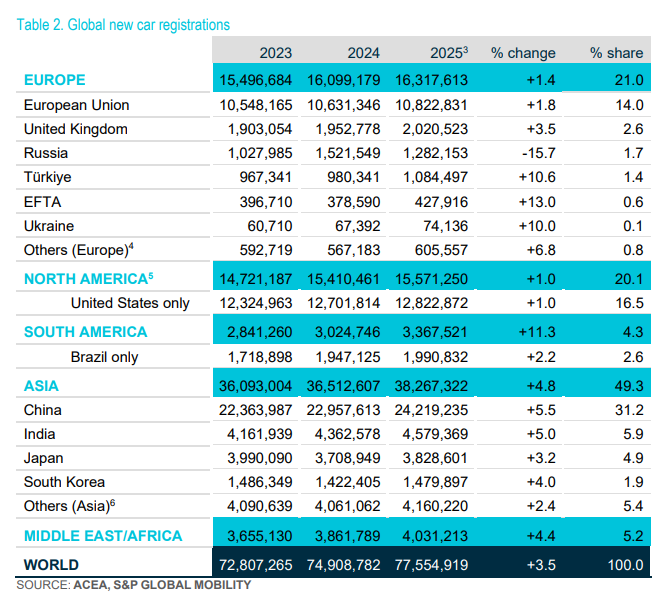Select the SOUTH AMERICA region heading

tap(85, 332)
